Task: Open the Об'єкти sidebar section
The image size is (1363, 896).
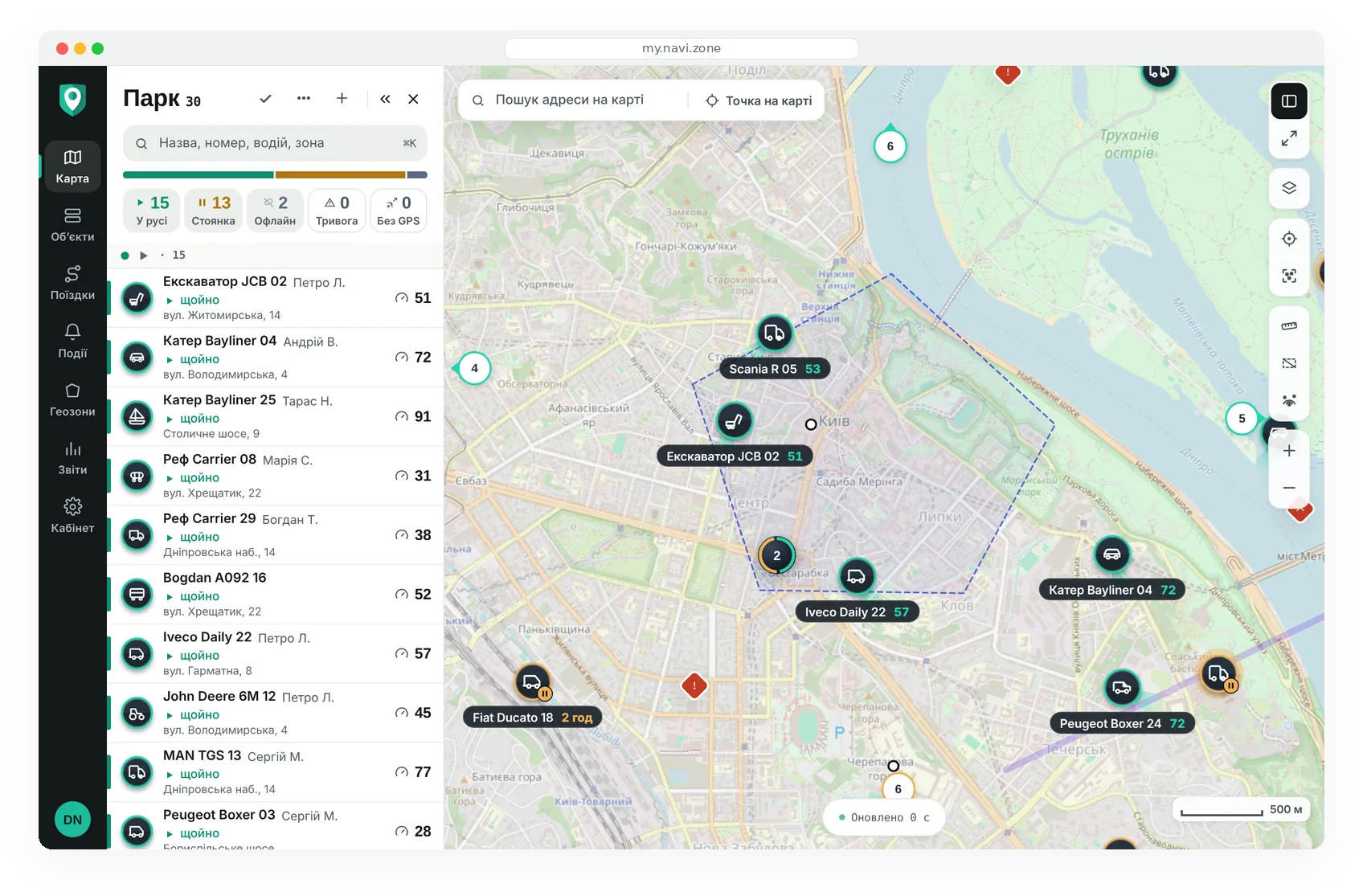Action: click(72, 225)
